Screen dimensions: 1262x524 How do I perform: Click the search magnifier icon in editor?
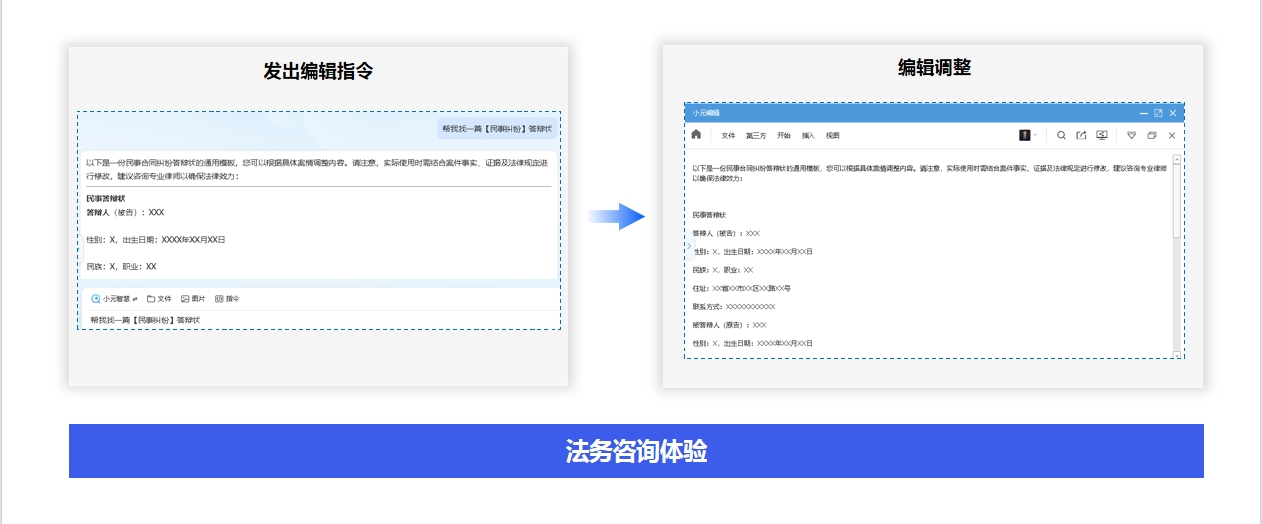point(1062,135)
